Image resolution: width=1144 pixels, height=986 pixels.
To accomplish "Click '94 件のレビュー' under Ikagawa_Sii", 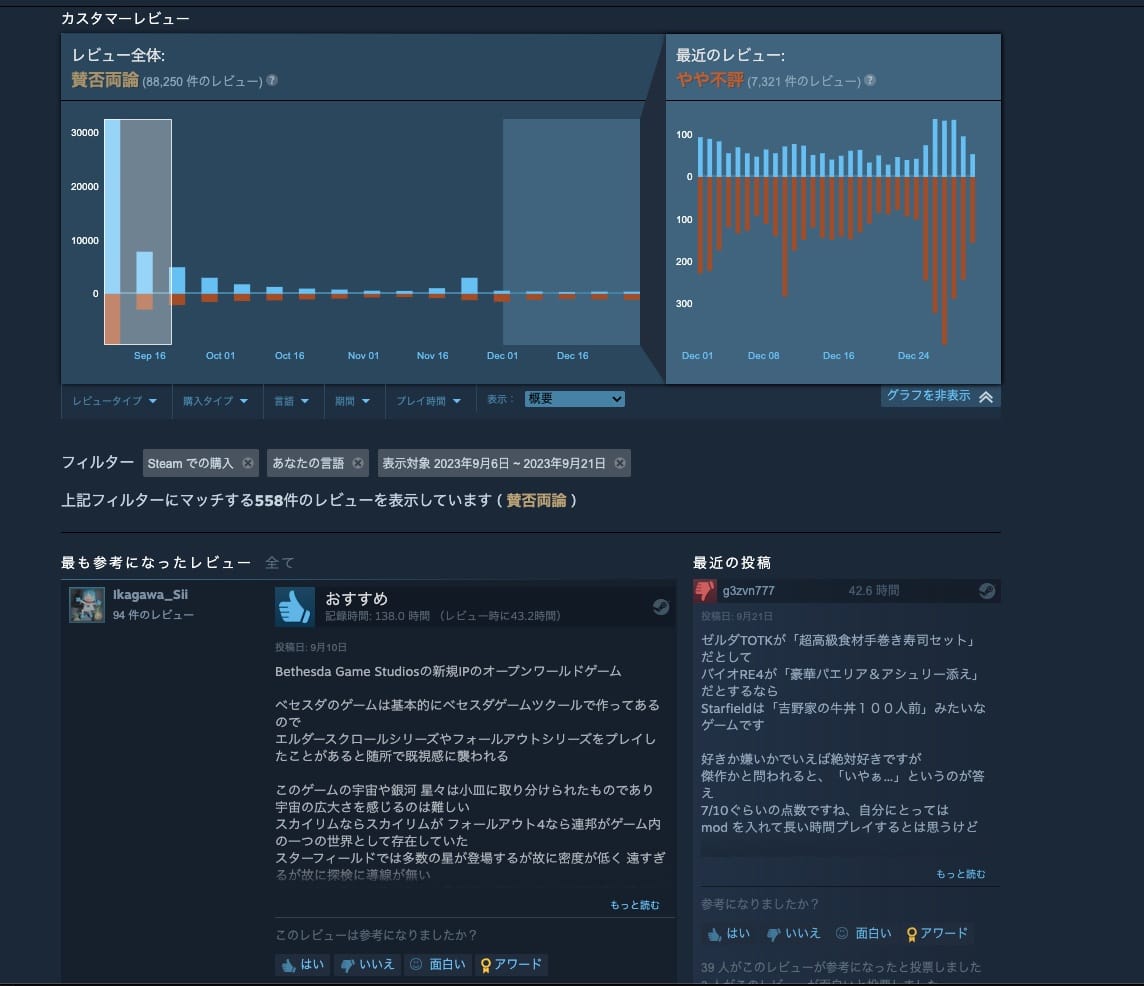I will tap(153, 615).
